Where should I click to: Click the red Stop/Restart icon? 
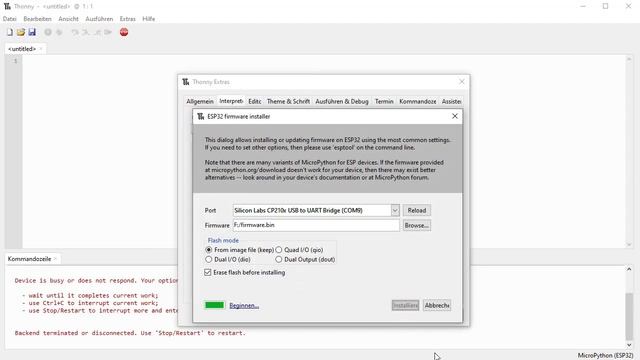point(124,32)
